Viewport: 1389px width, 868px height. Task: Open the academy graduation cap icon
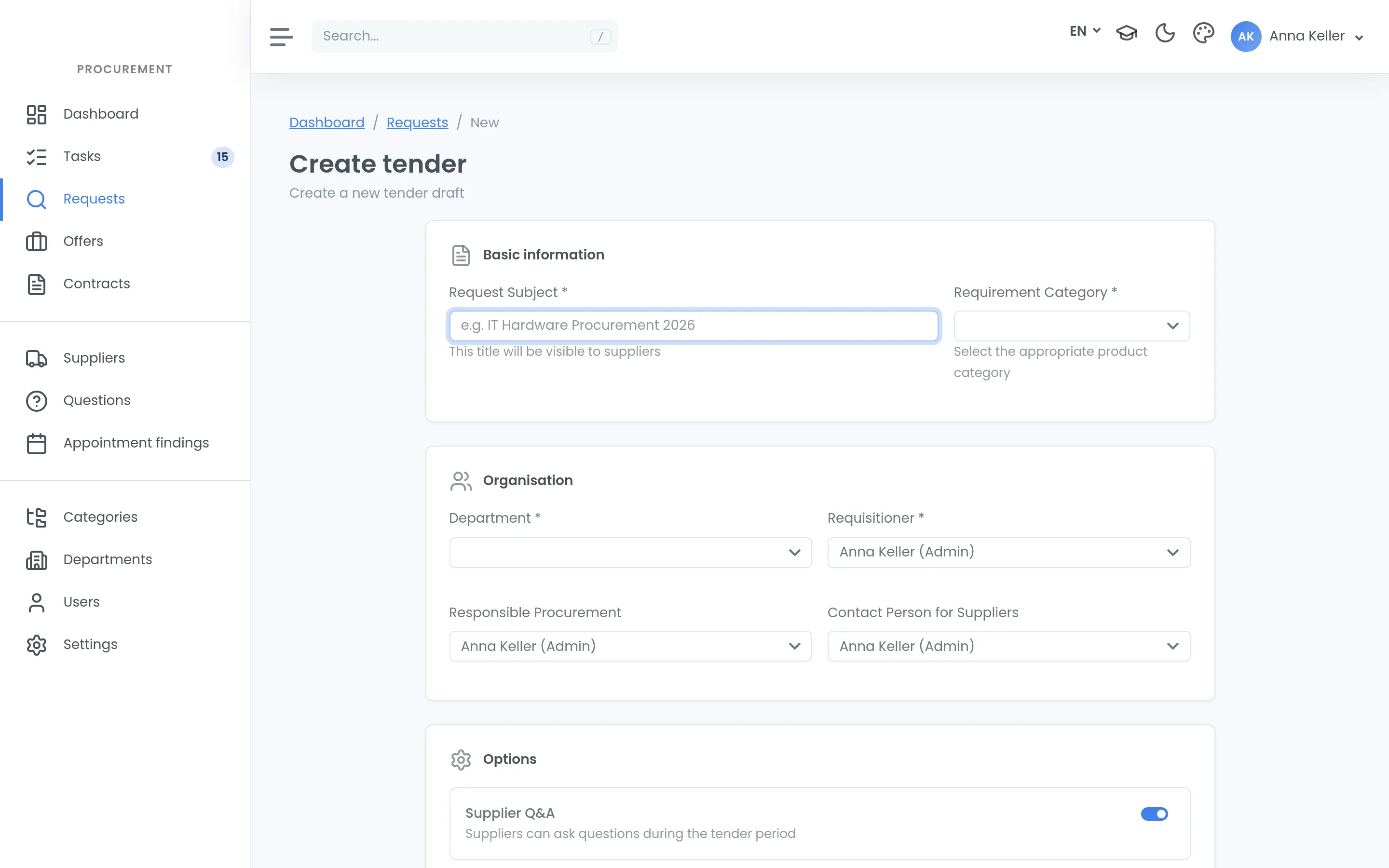1126,33
